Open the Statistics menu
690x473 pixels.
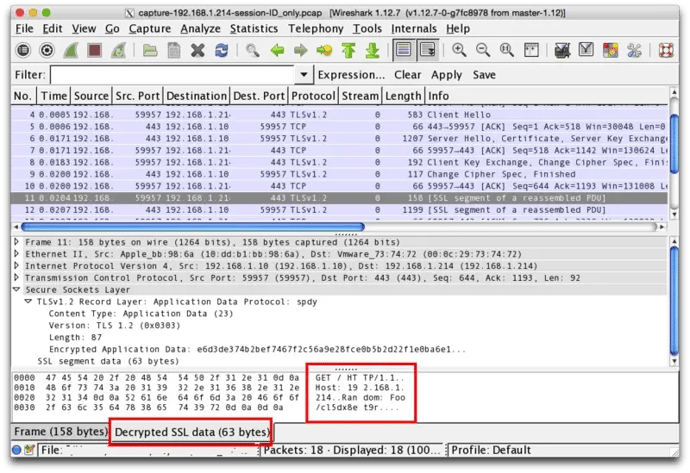[253, 28]
